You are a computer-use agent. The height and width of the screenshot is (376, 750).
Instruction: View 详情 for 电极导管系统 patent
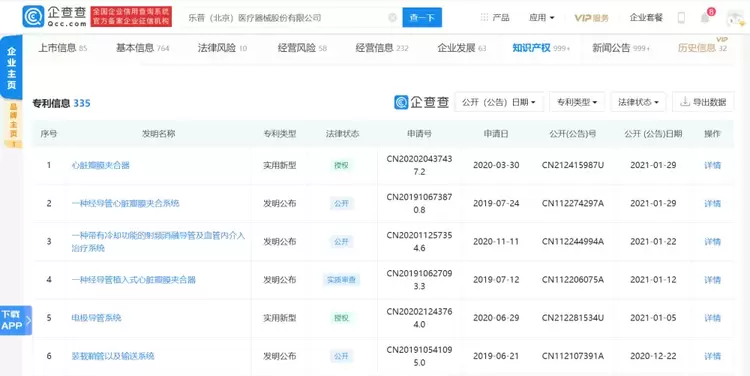pos(712,318)
